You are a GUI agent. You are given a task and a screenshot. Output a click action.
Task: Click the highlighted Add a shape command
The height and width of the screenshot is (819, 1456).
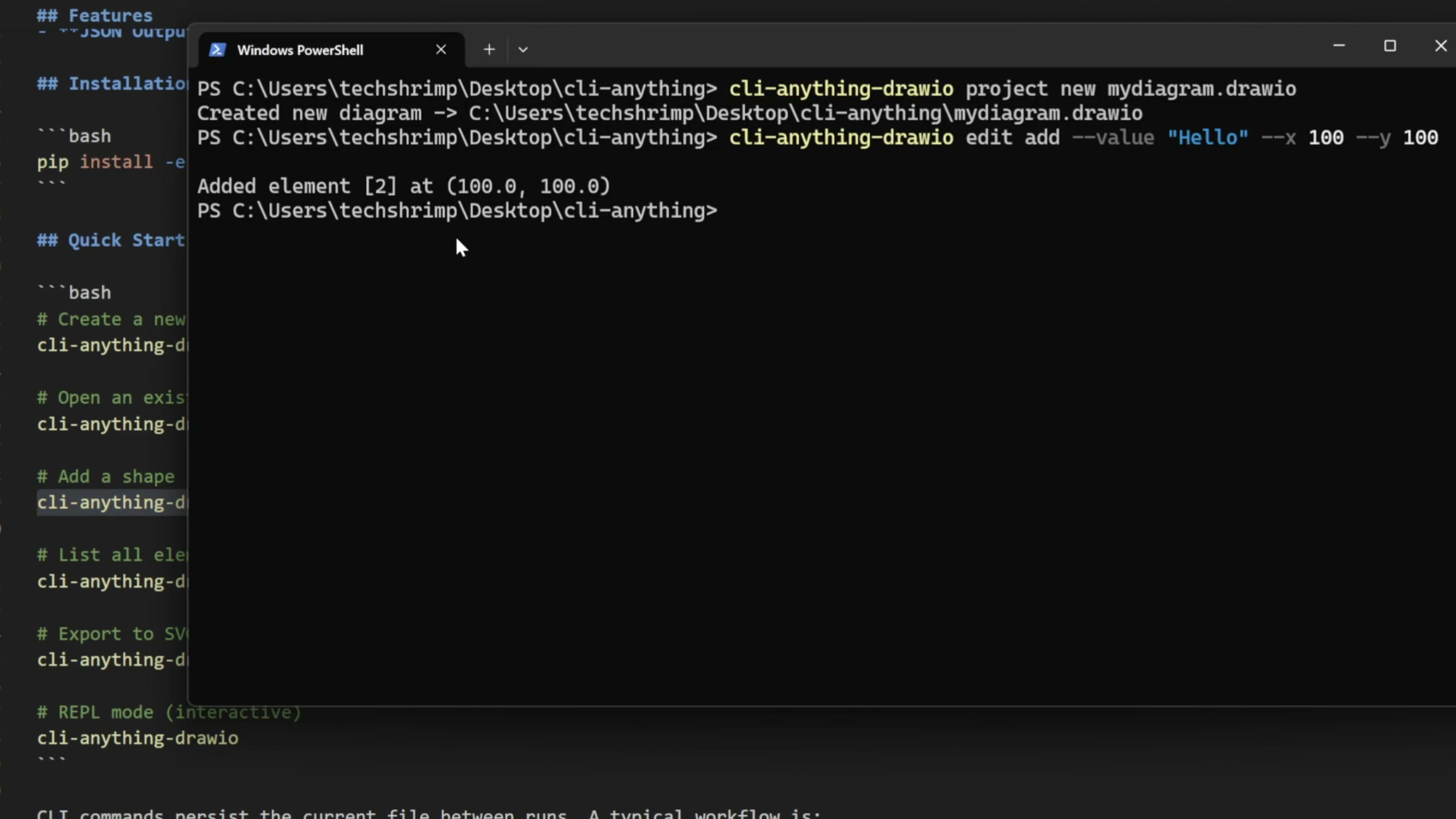coord(111,502)
